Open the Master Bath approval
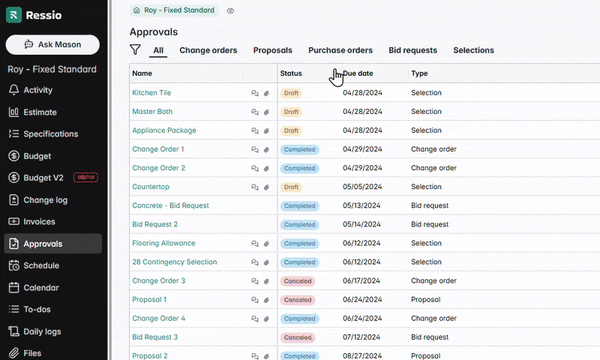600x360 pixels. coord(152,111)
